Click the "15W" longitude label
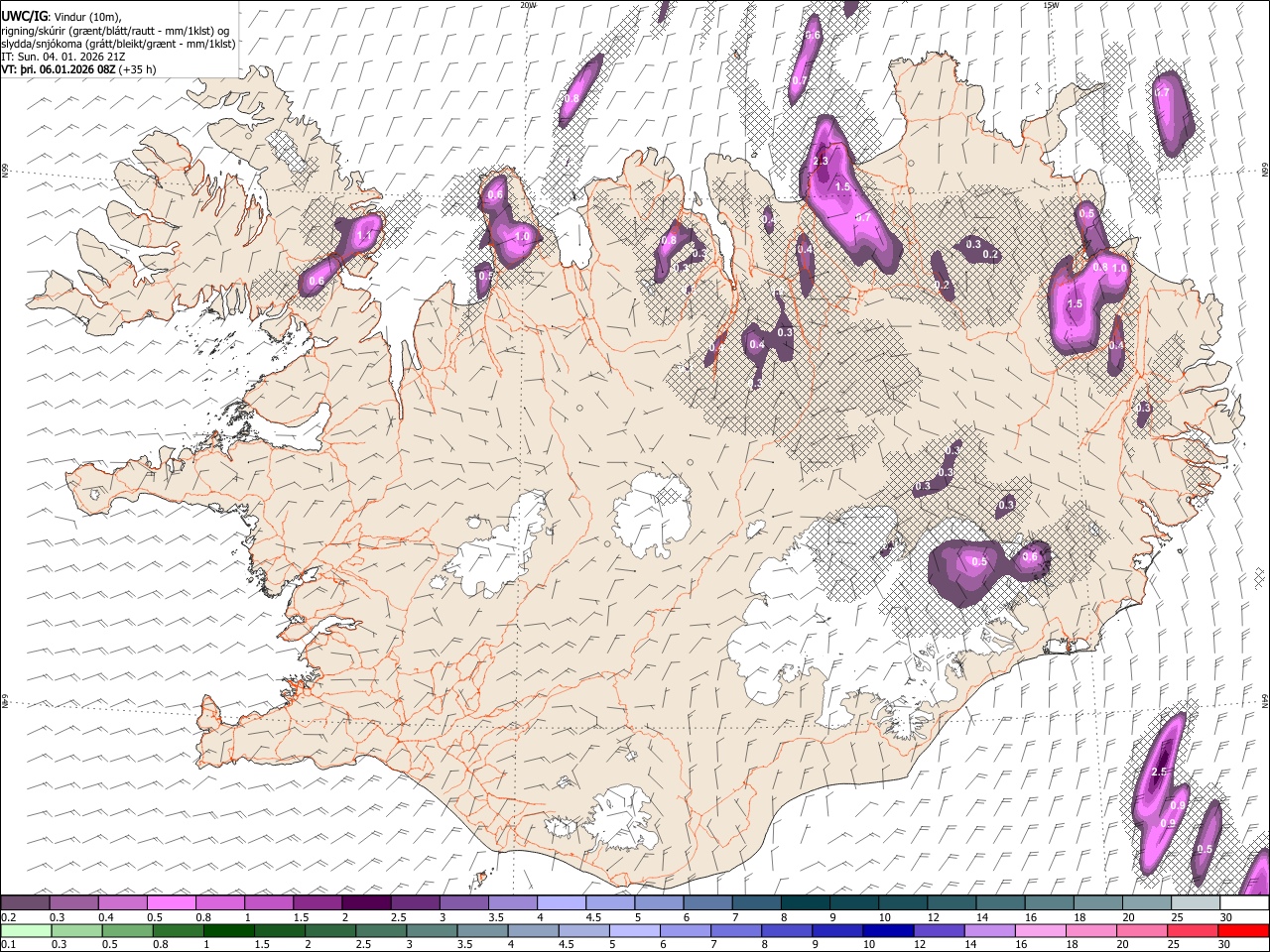The width and height of the screenshot is (1270, 952). (x=1051, y=5)
